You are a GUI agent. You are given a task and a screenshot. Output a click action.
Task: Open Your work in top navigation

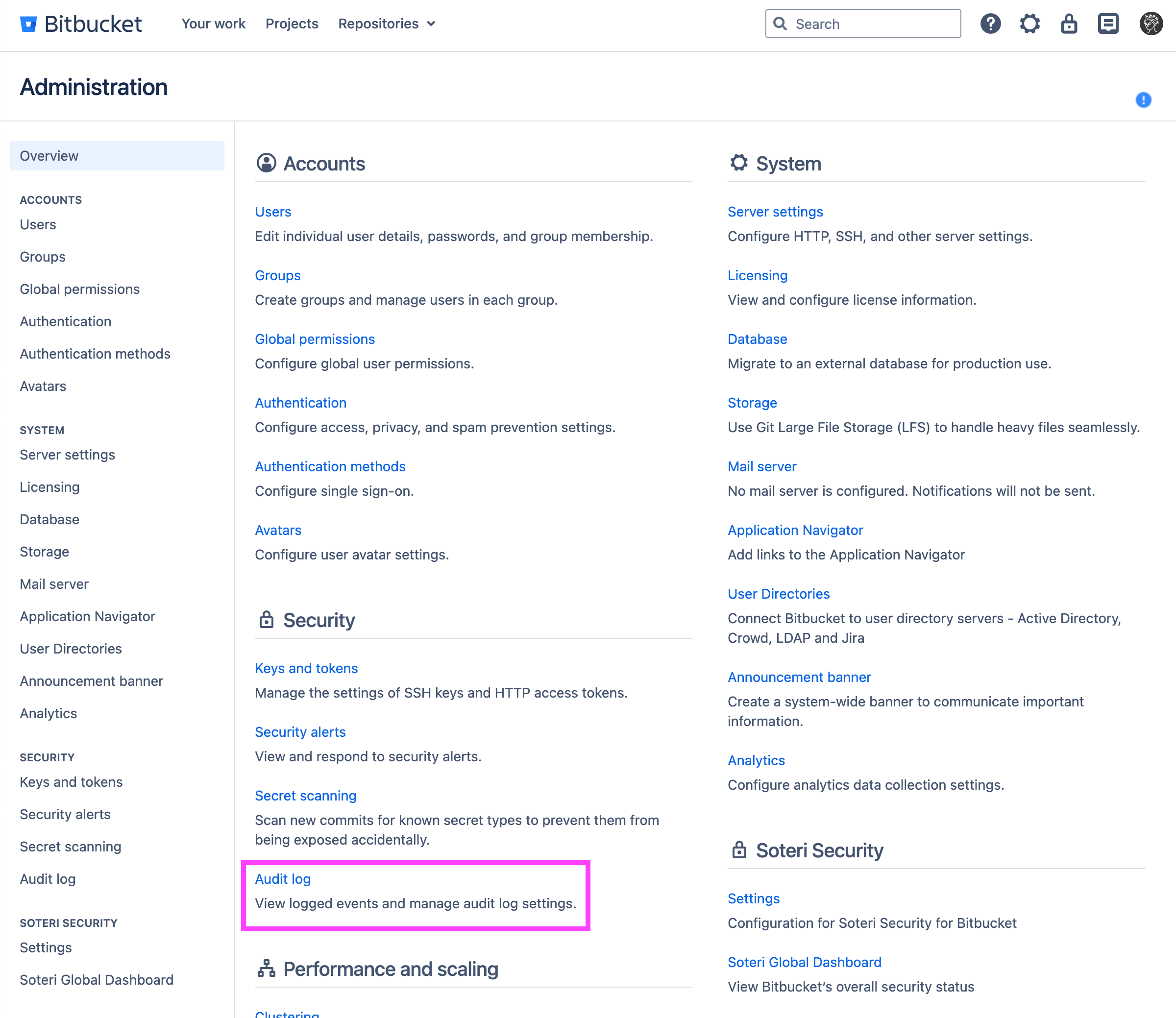213,24
